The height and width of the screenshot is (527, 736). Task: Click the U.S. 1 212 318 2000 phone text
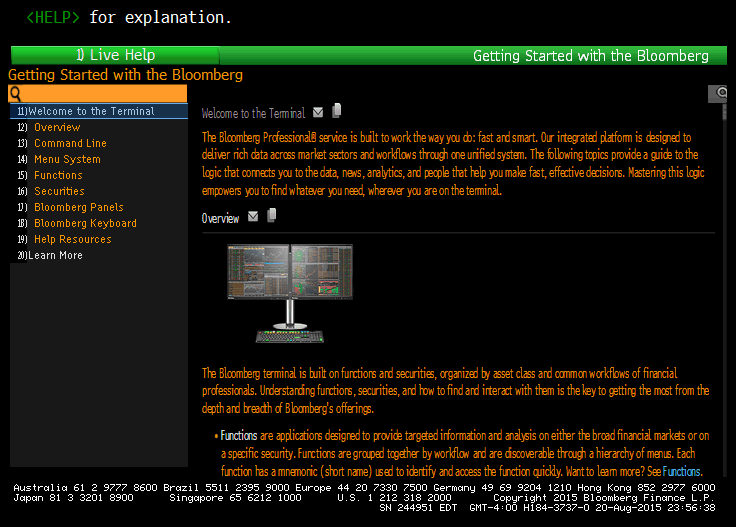394,497
